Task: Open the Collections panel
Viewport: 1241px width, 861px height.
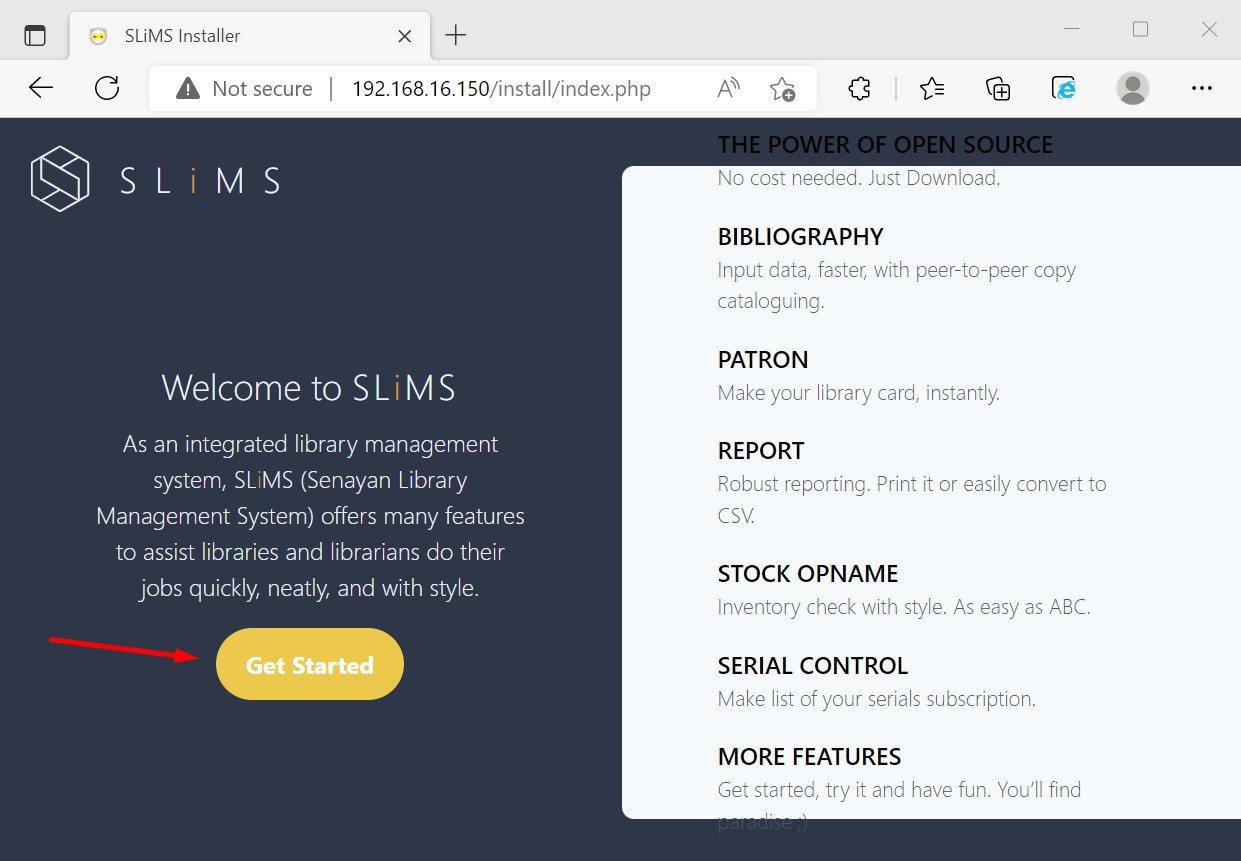Action: tap(998, 89)
